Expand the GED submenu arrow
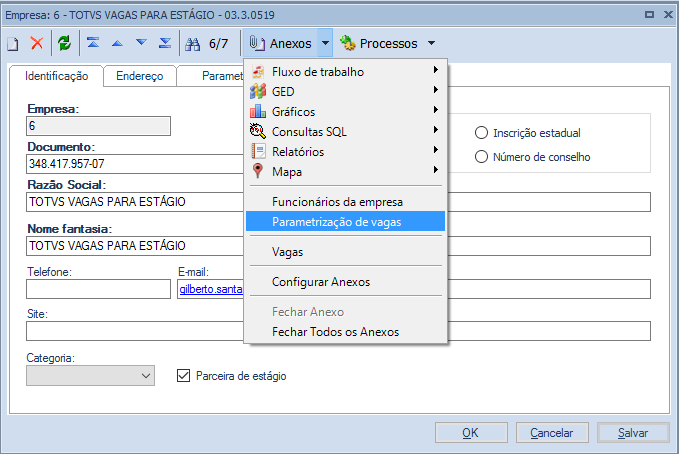 (436, 90)
